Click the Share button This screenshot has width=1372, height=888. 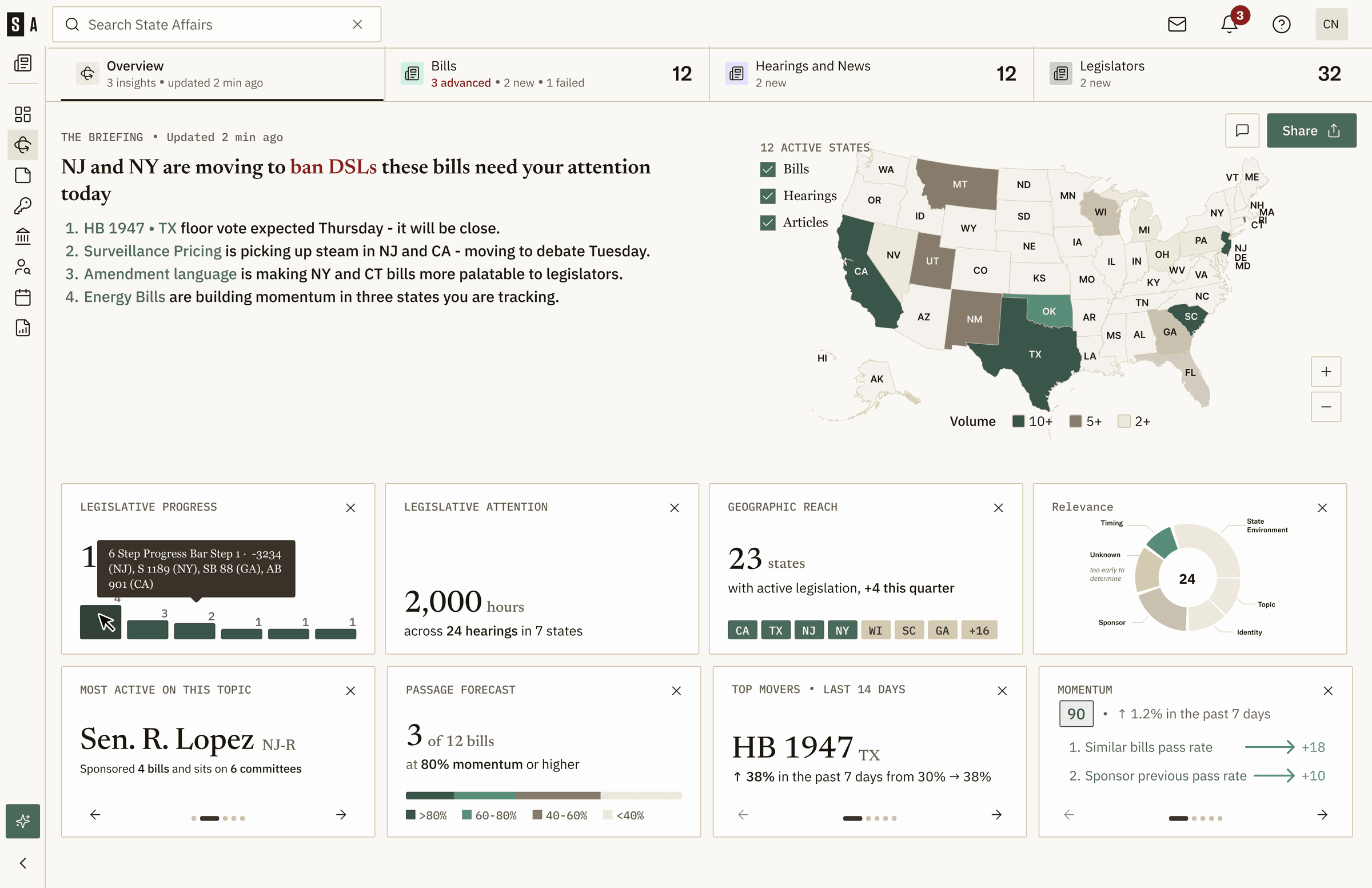1311,131
